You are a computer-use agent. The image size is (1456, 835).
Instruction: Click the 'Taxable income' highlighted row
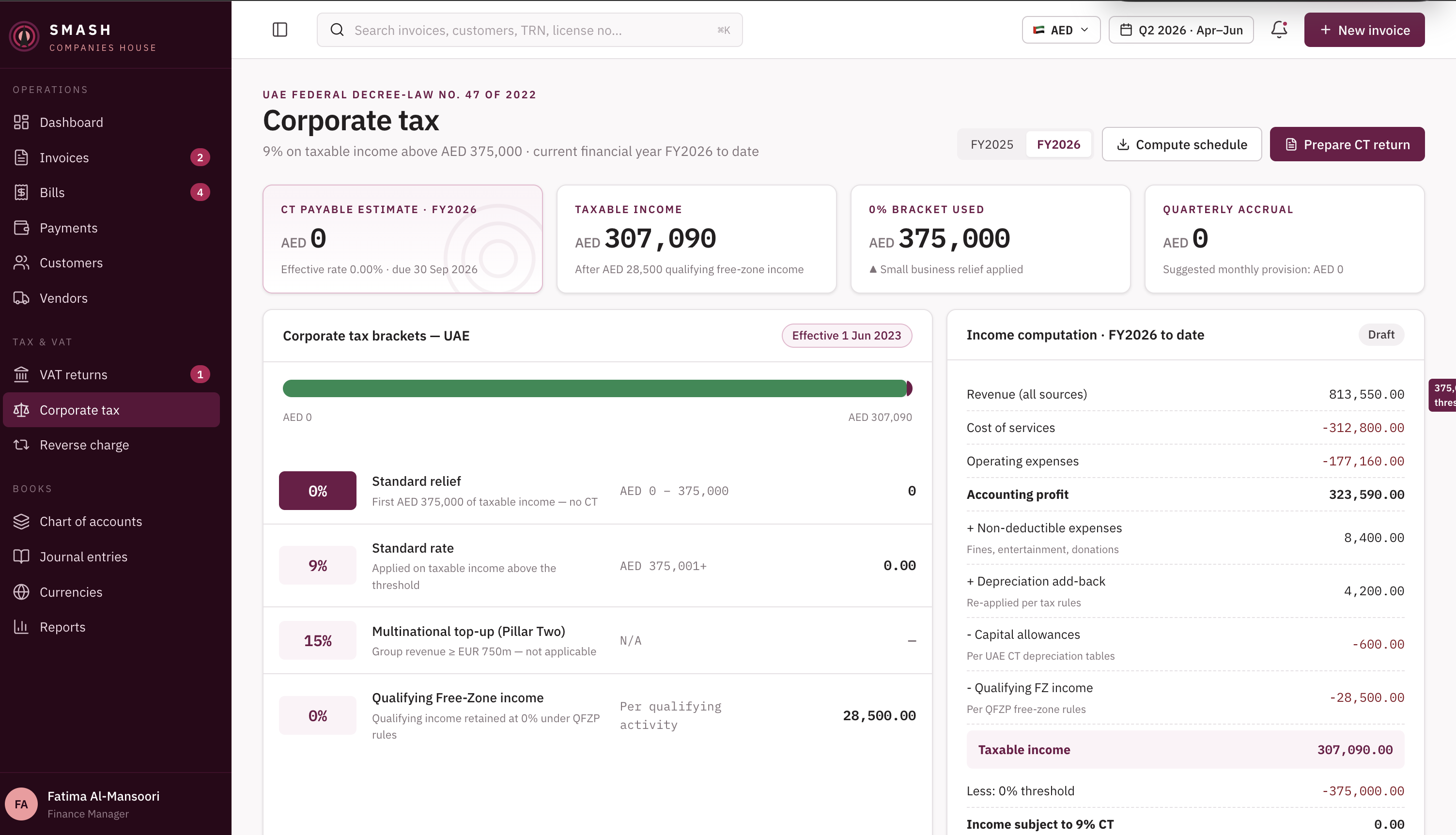1185,750
